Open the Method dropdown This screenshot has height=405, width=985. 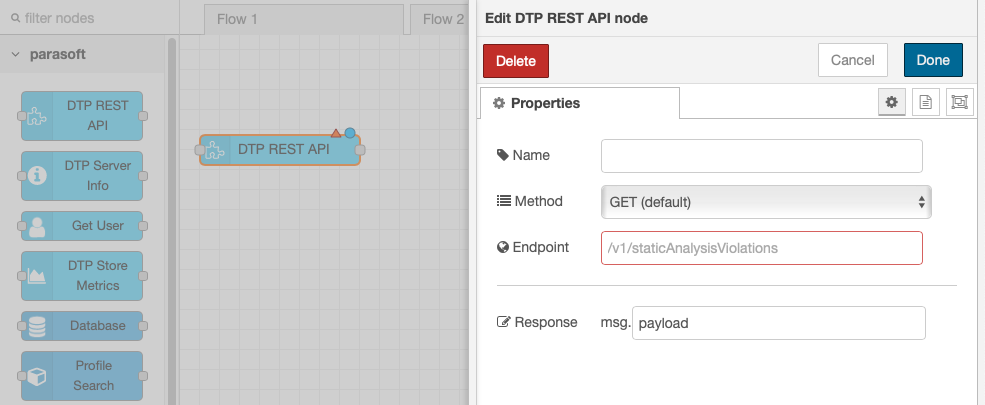point(766,202)
